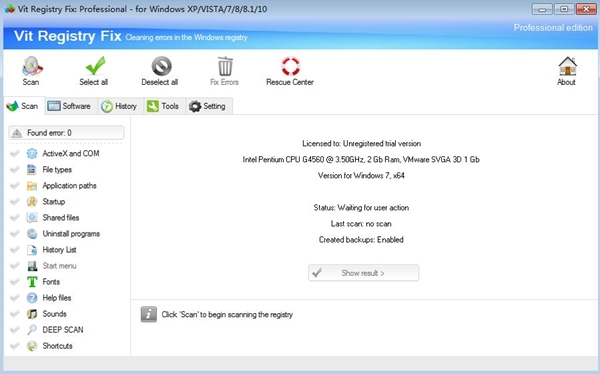
Task: Open the History tab
Action: [x=120, y=106]
